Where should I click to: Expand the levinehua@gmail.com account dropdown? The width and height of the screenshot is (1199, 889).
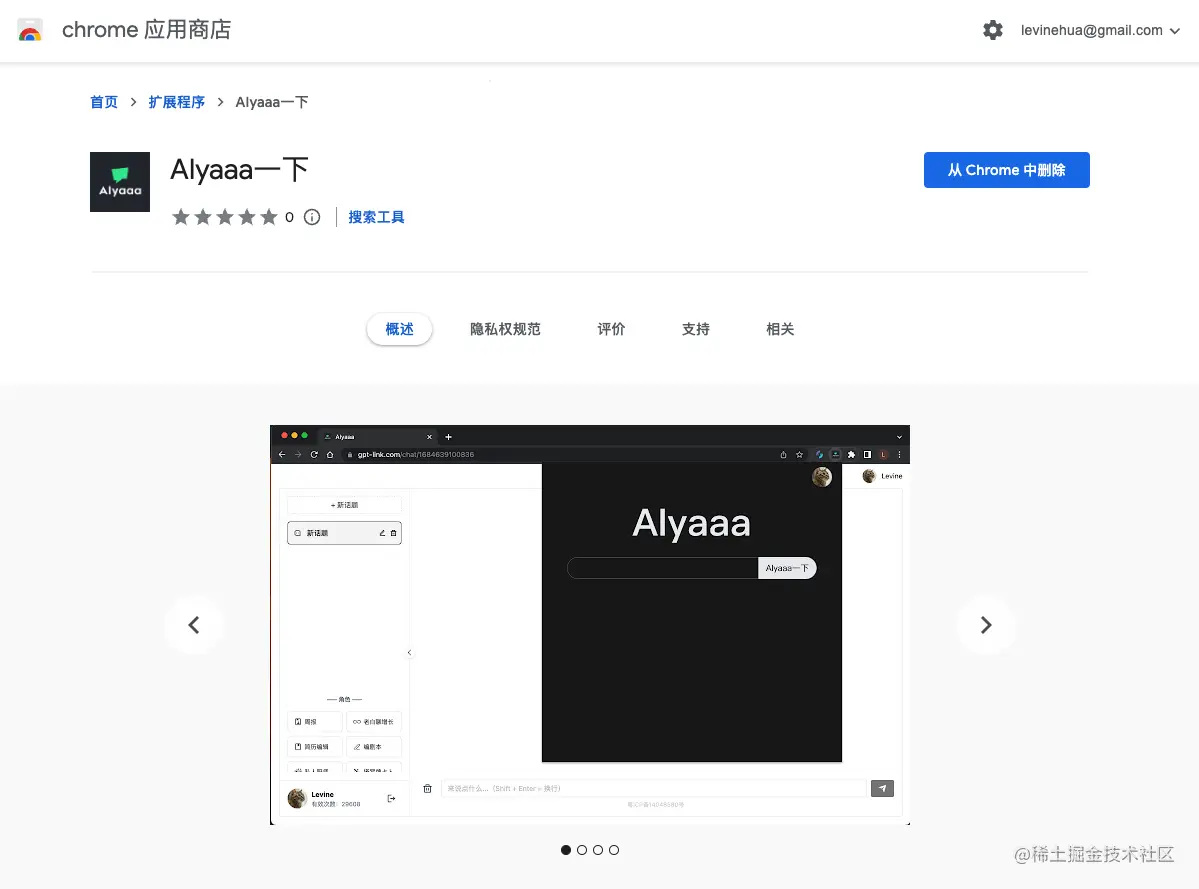coord(1100,31)
